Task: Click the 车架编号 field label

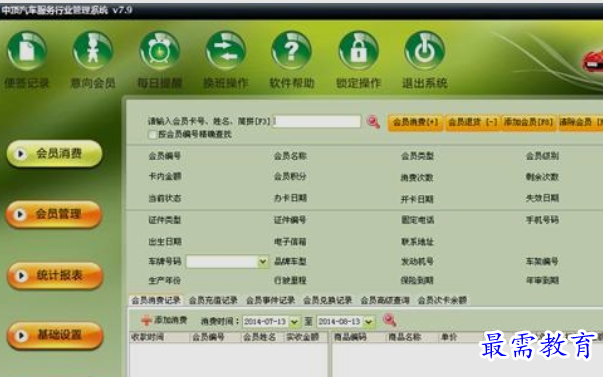Action: [542, 262]
